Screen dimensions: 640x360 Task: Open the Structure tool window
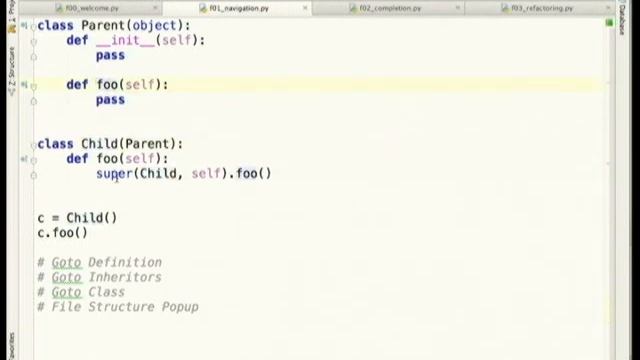point(12,70)
